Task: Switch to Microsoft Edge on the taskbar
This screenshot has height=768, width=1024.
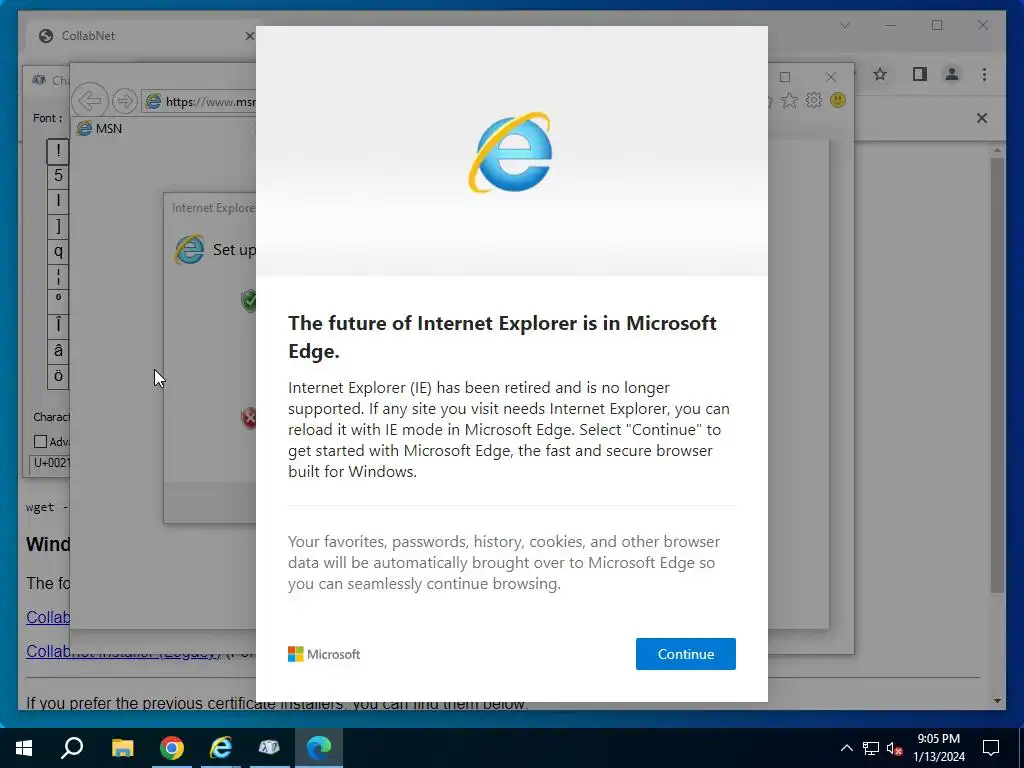Action: [319, 748]
